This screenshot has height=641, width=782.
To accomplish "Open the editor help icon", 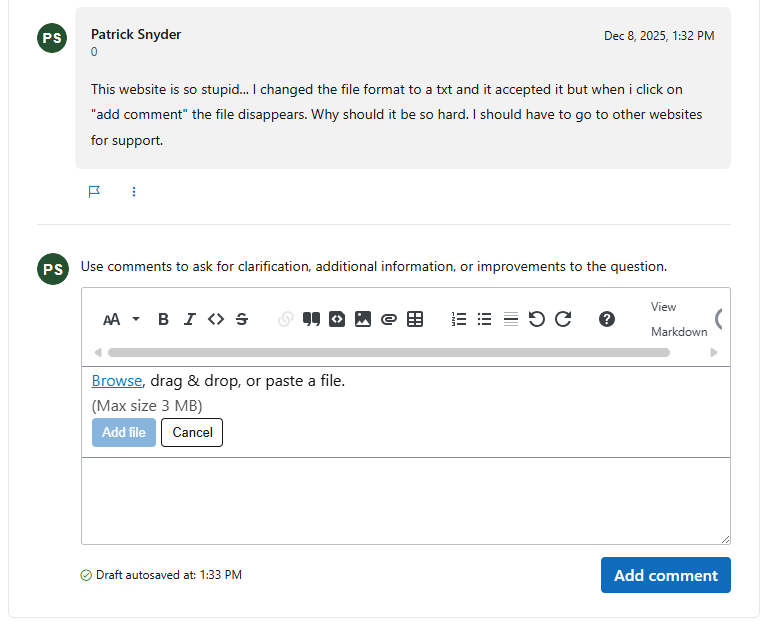I will [x=607, y=319].
